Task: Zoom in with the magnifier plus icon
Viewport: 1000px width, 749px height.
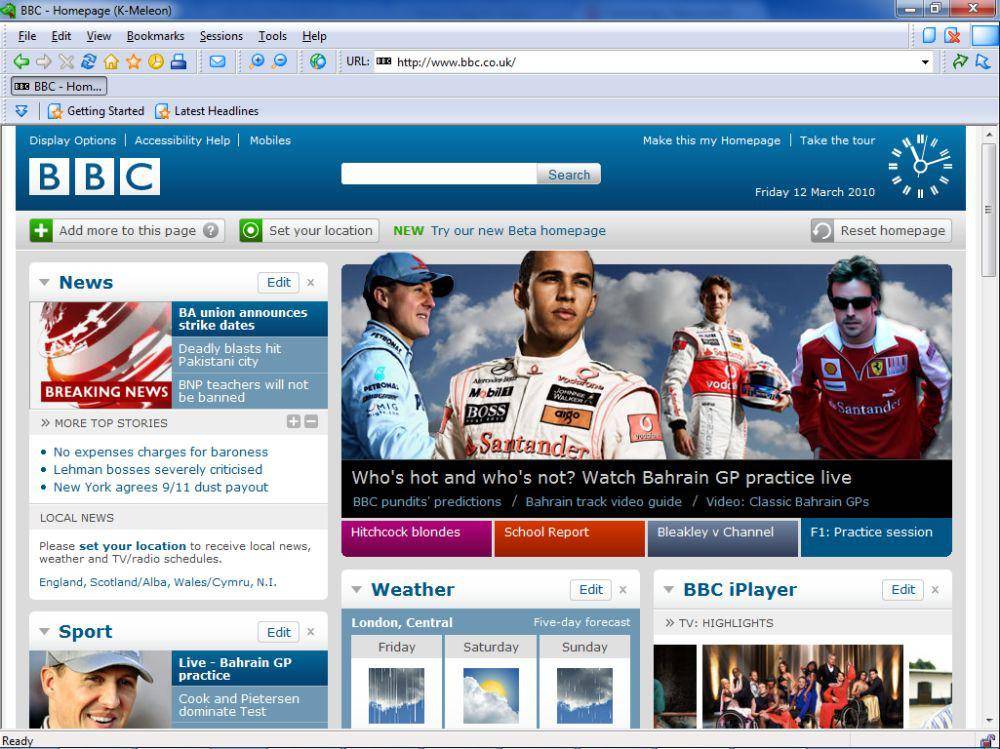Action: click(x=256, y=62)
